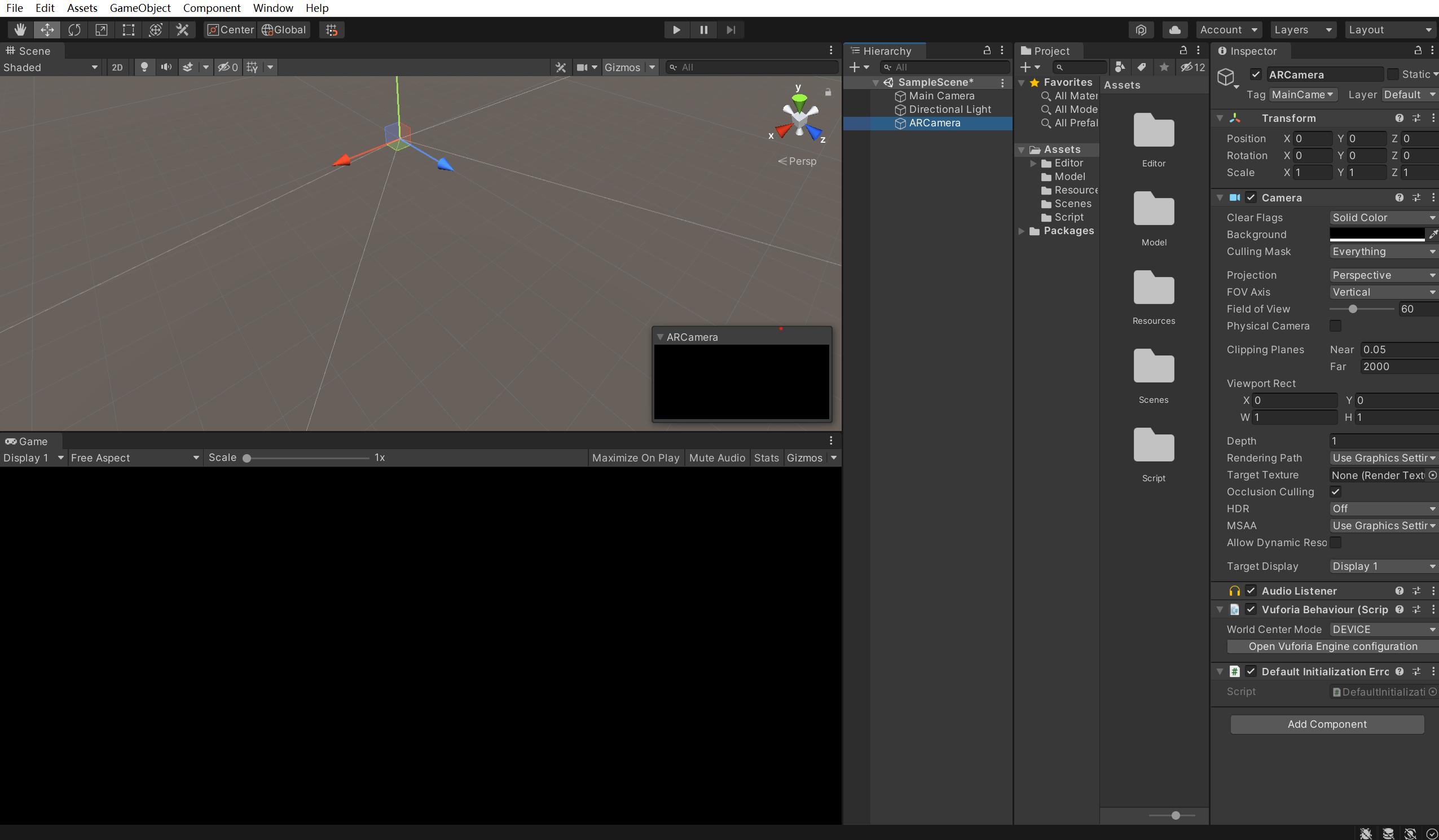
Task: Enable the Physical Camera checkbox
Action: [1336, 326]
